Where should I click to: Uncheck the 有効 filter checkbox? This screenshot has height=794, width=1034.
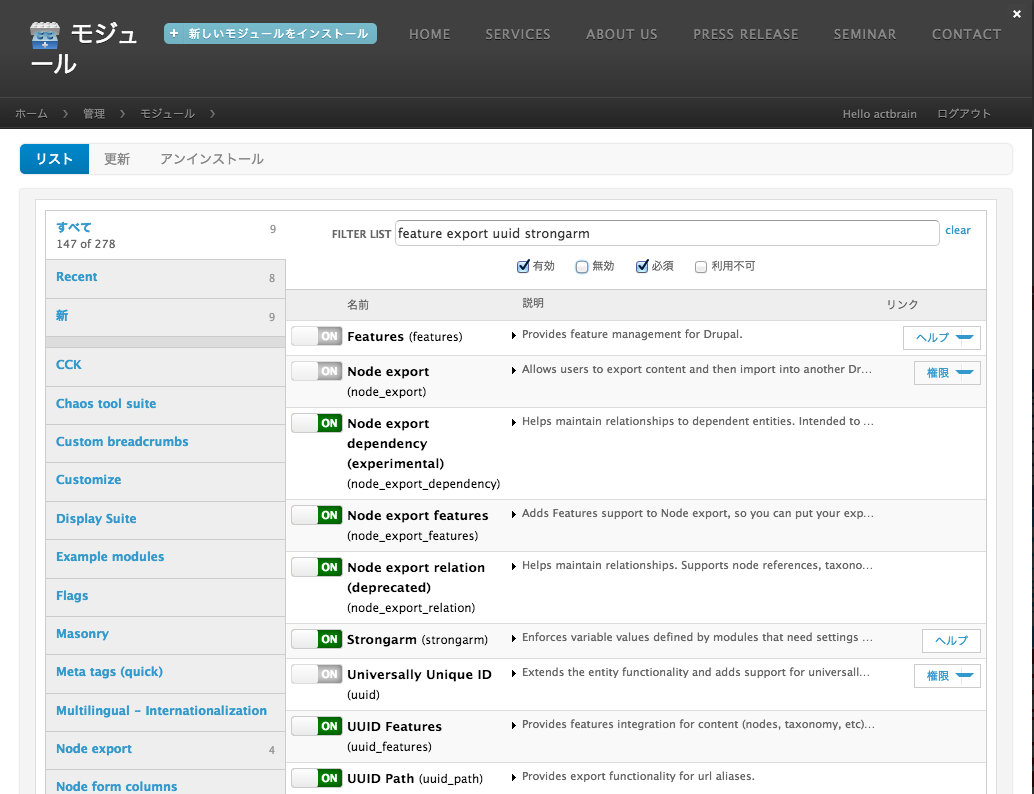pos(522,267)
